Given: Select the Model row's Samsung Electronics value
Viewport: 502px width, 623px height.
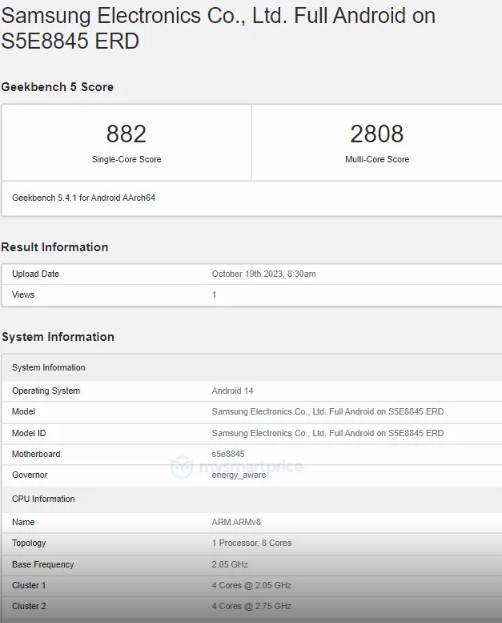Looking at the screenshot, I should (328, 412).
